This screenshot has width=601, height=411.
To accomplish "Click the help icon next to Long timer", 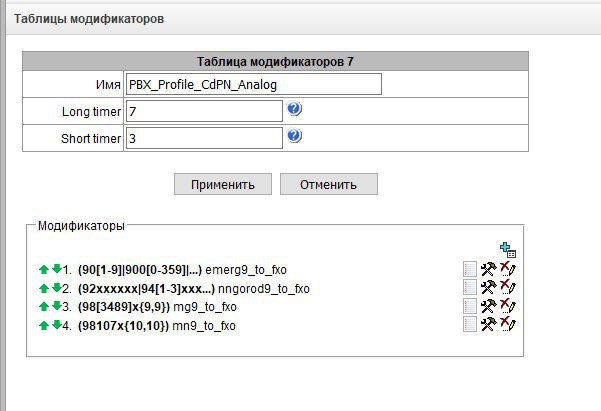I will coord(294,109).
